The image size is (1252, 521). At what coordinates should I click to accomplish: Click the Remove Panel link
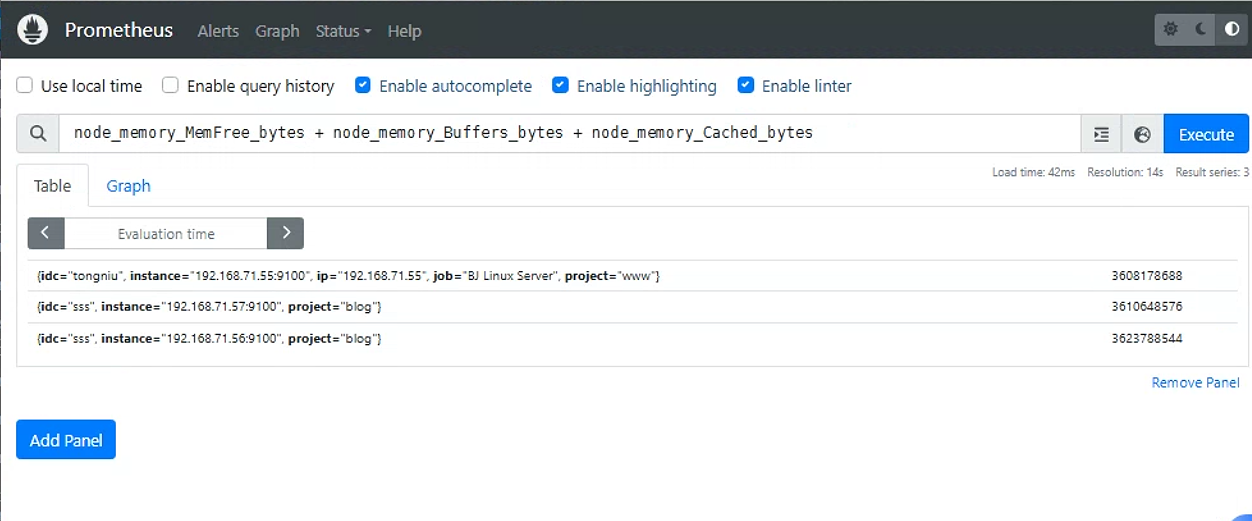tap(1195, 383)
